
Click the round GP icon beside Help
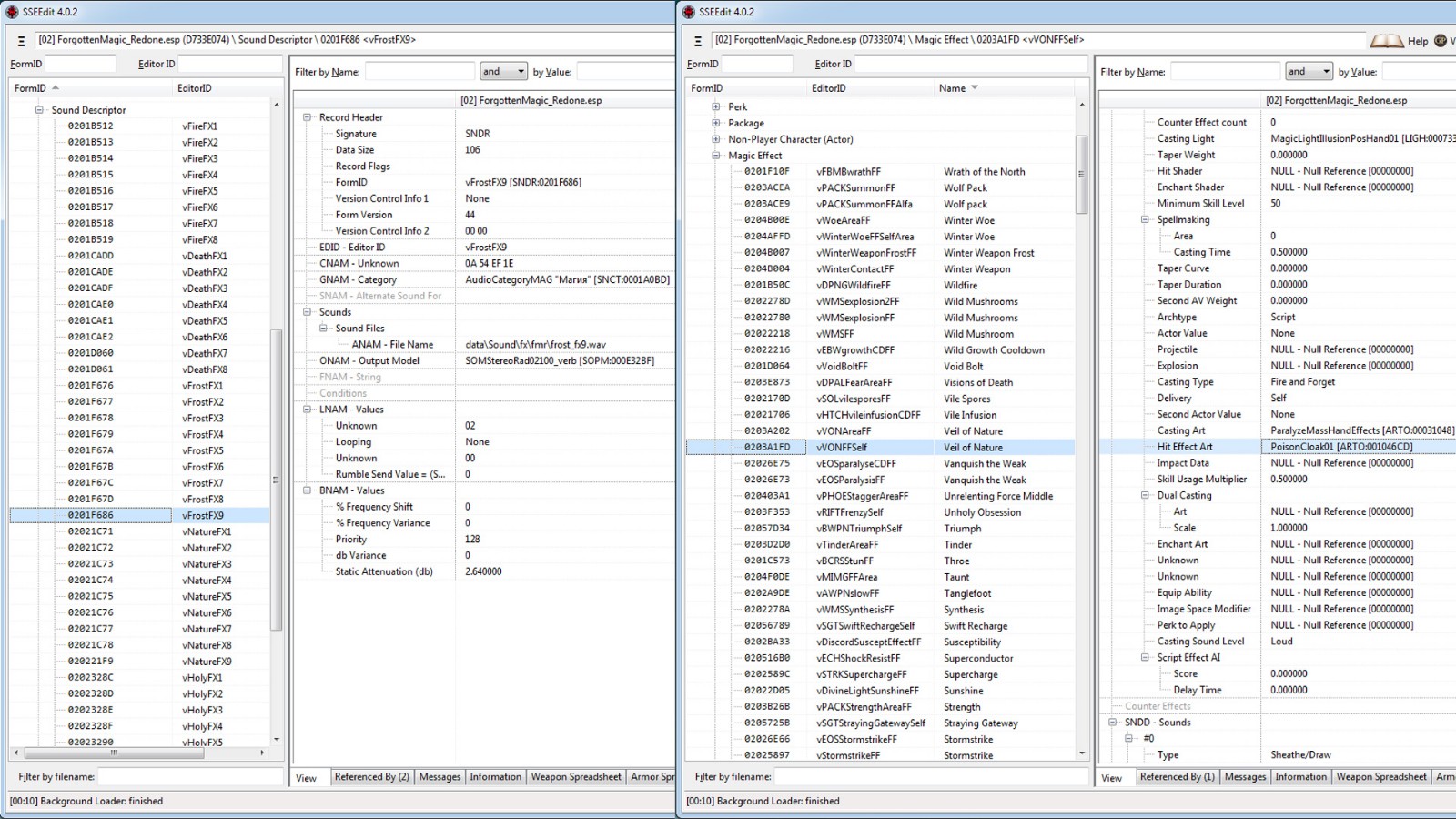(1441, 41)
